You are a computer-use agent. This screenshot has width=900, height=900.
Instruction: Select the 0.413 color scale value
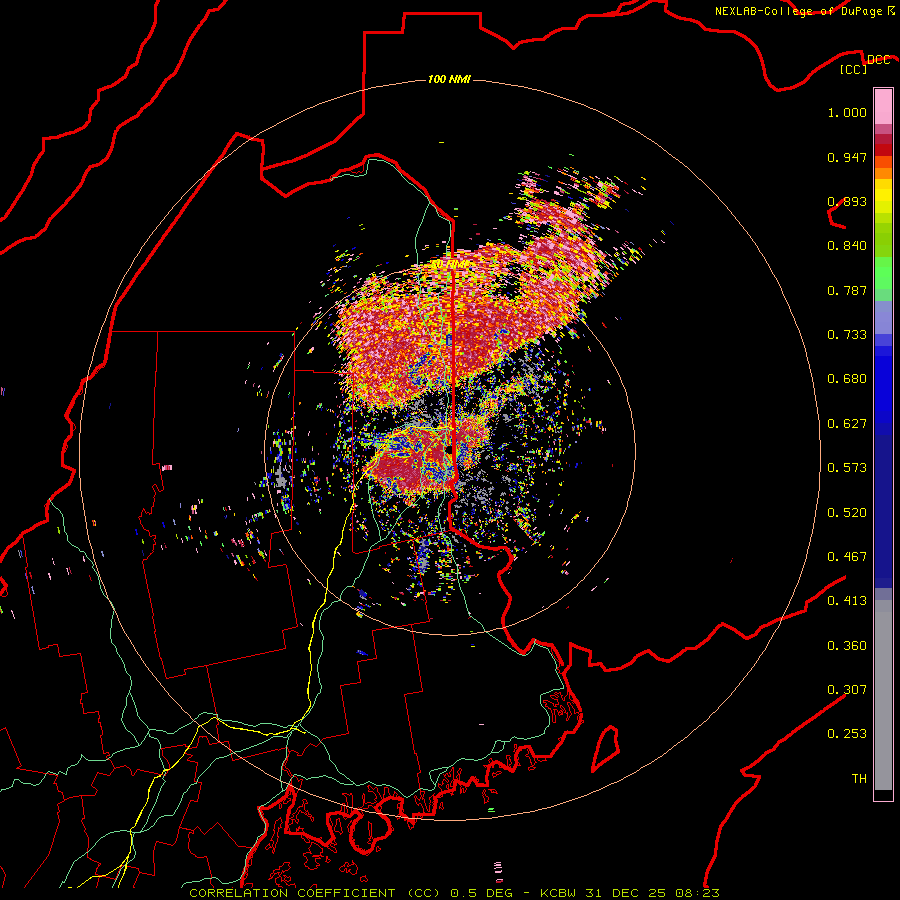pyautogui.click(x=847, y=601)
